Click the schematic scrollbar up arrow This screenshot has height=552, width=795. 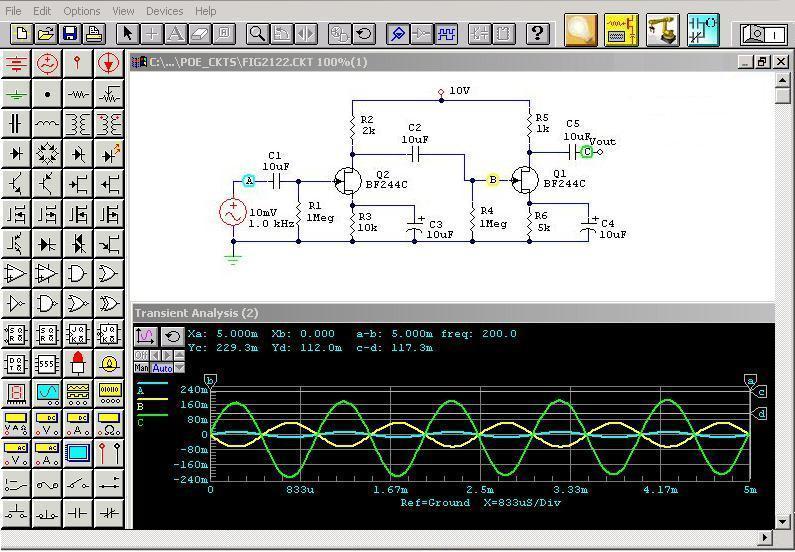tap(783, 80)
